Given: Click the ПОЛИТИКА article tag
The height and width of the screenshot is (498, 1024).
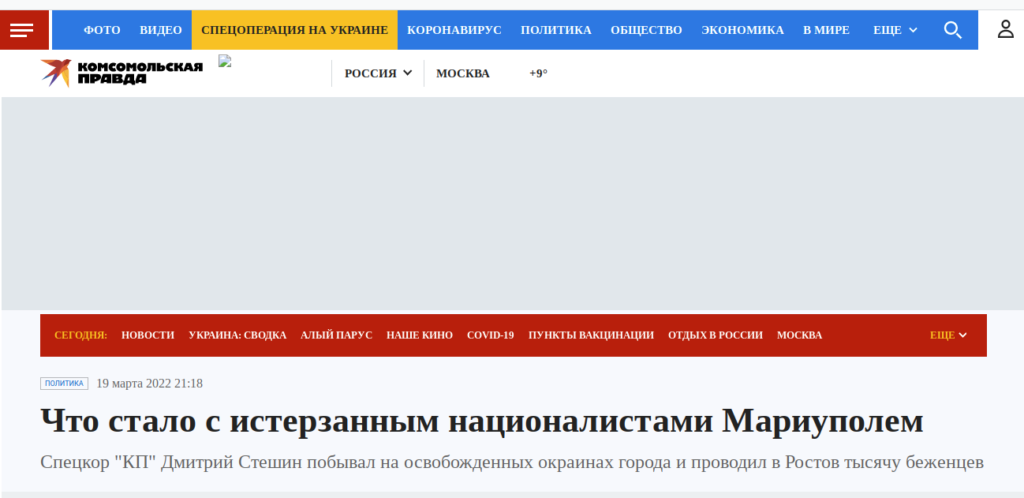Looking at the screenshot, I should [64, 384].
